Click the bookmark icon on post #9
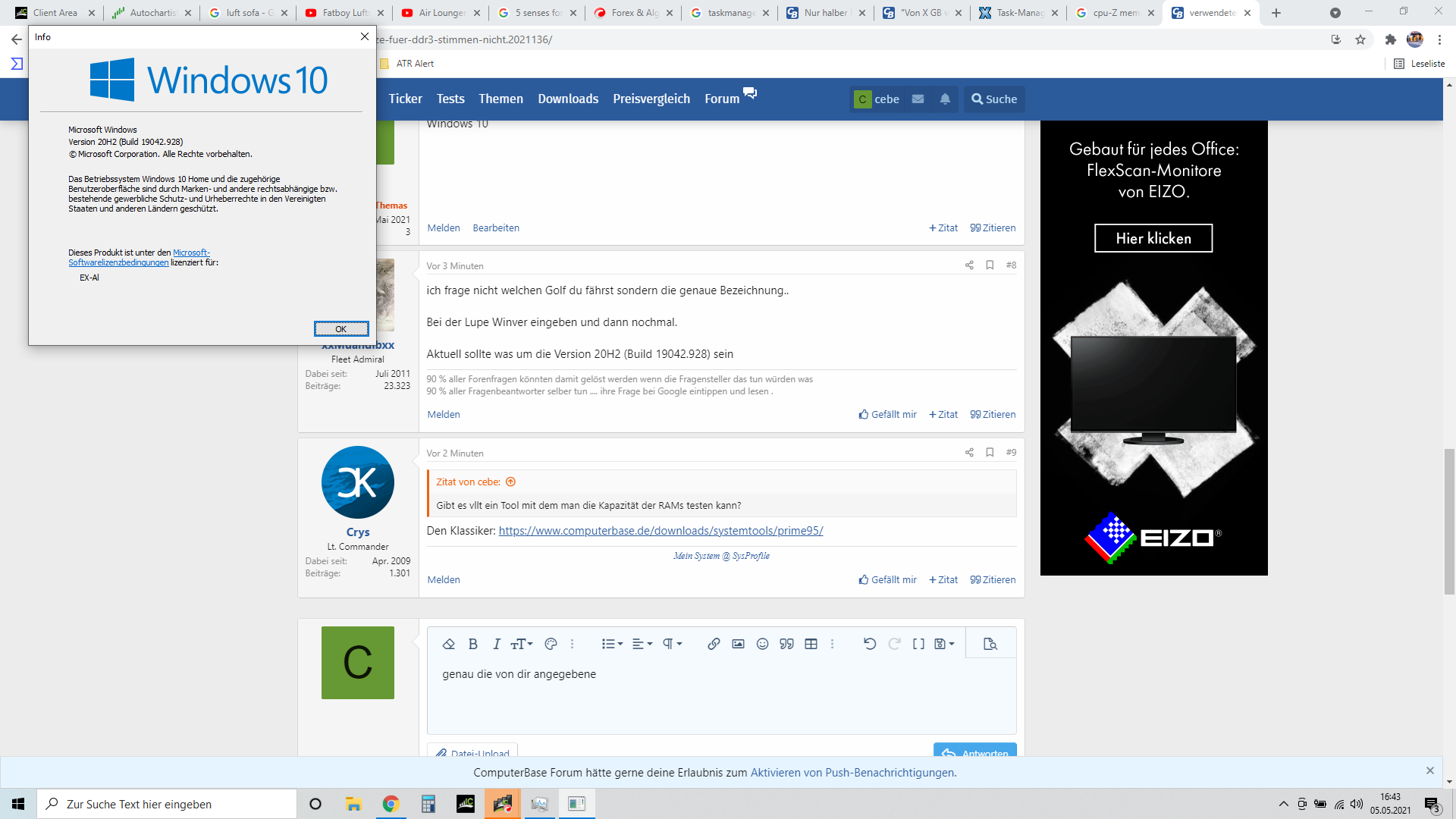The height and width of the screenshot is (819, 1456). coord(990,452)
